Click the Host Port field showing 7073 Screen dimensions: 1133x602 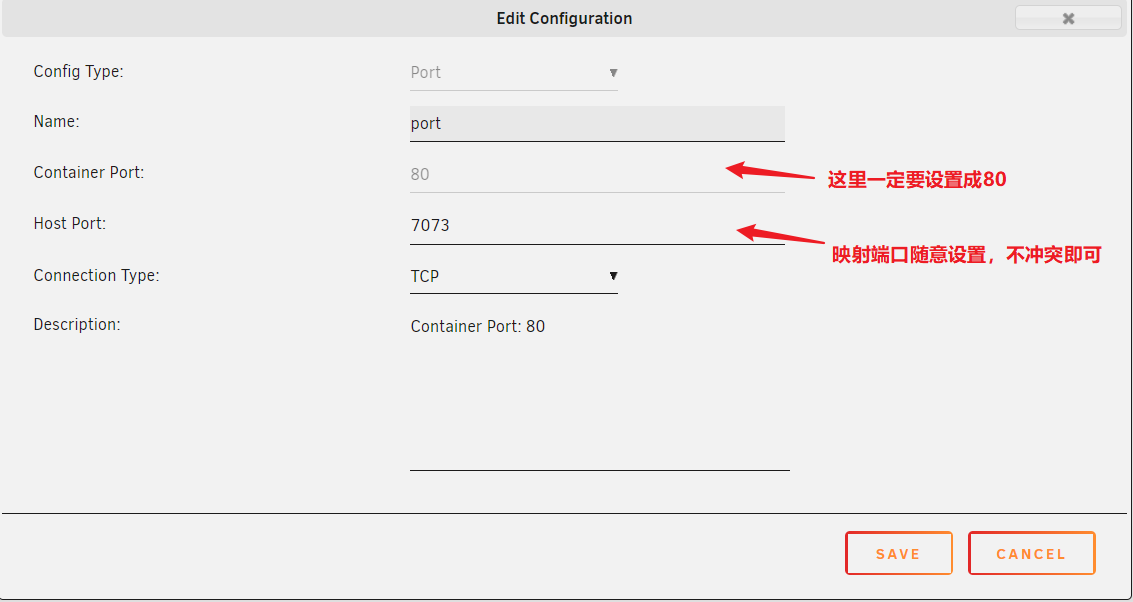(x=597, y=226)
